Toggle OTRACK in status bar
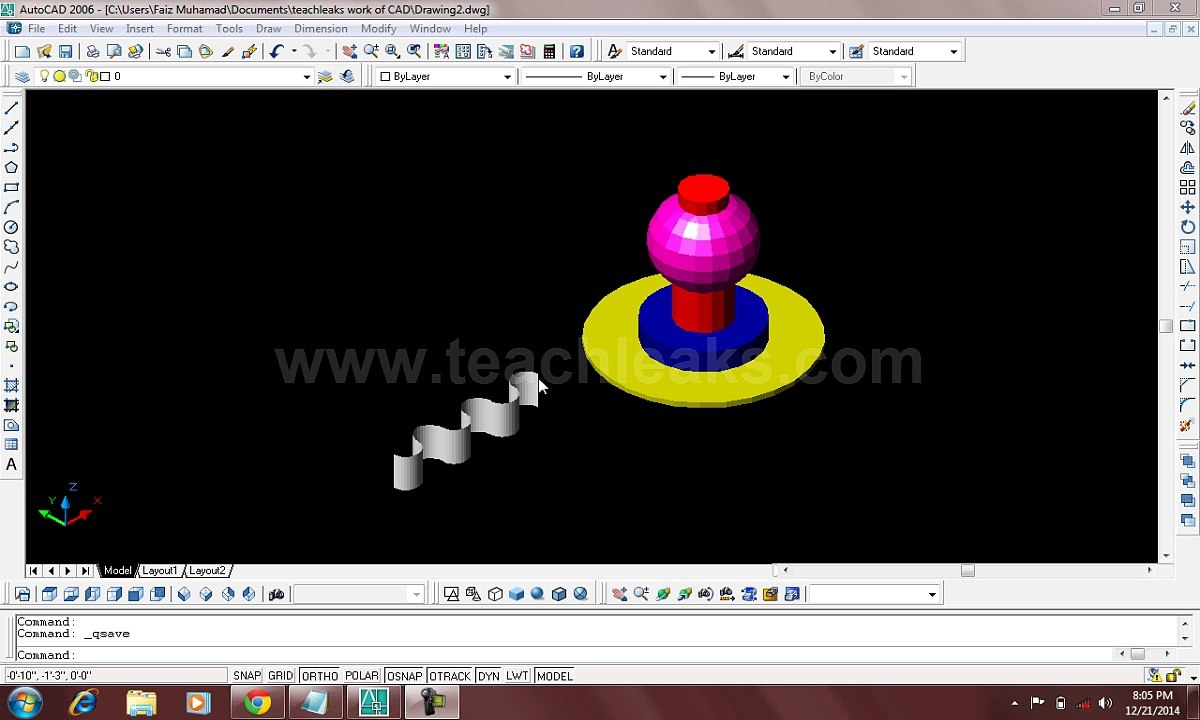The width and height of the screenshot is (1200, 720). point(450,676)
